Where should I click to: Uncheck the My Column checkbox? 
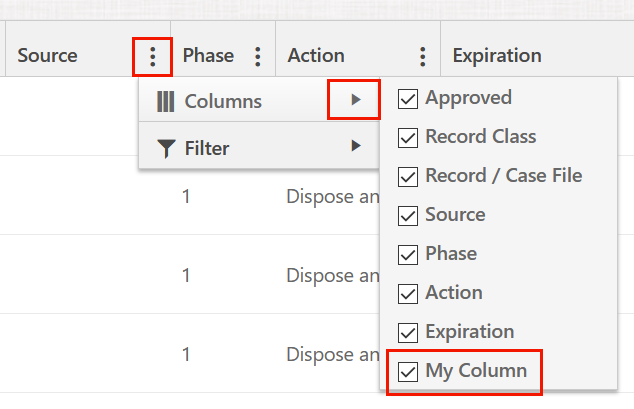[x=408, y=371]
